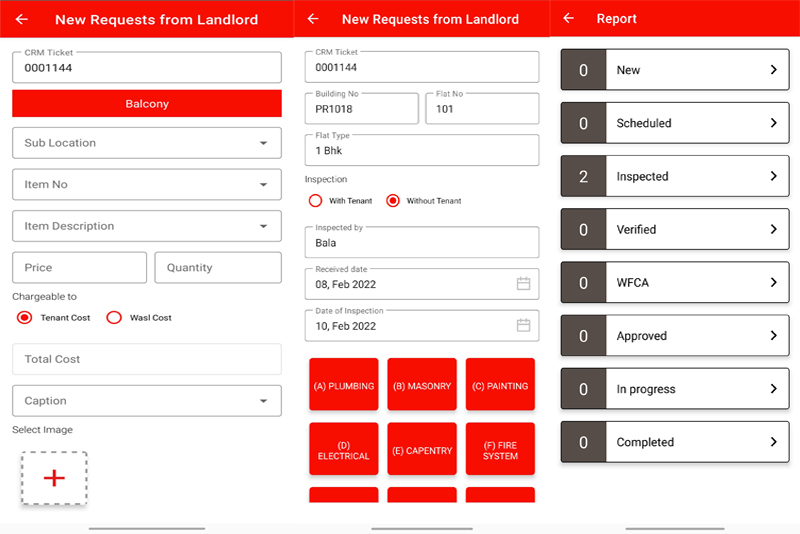Click the Price field
800x534 pixels.
click(x=80, y=268)
